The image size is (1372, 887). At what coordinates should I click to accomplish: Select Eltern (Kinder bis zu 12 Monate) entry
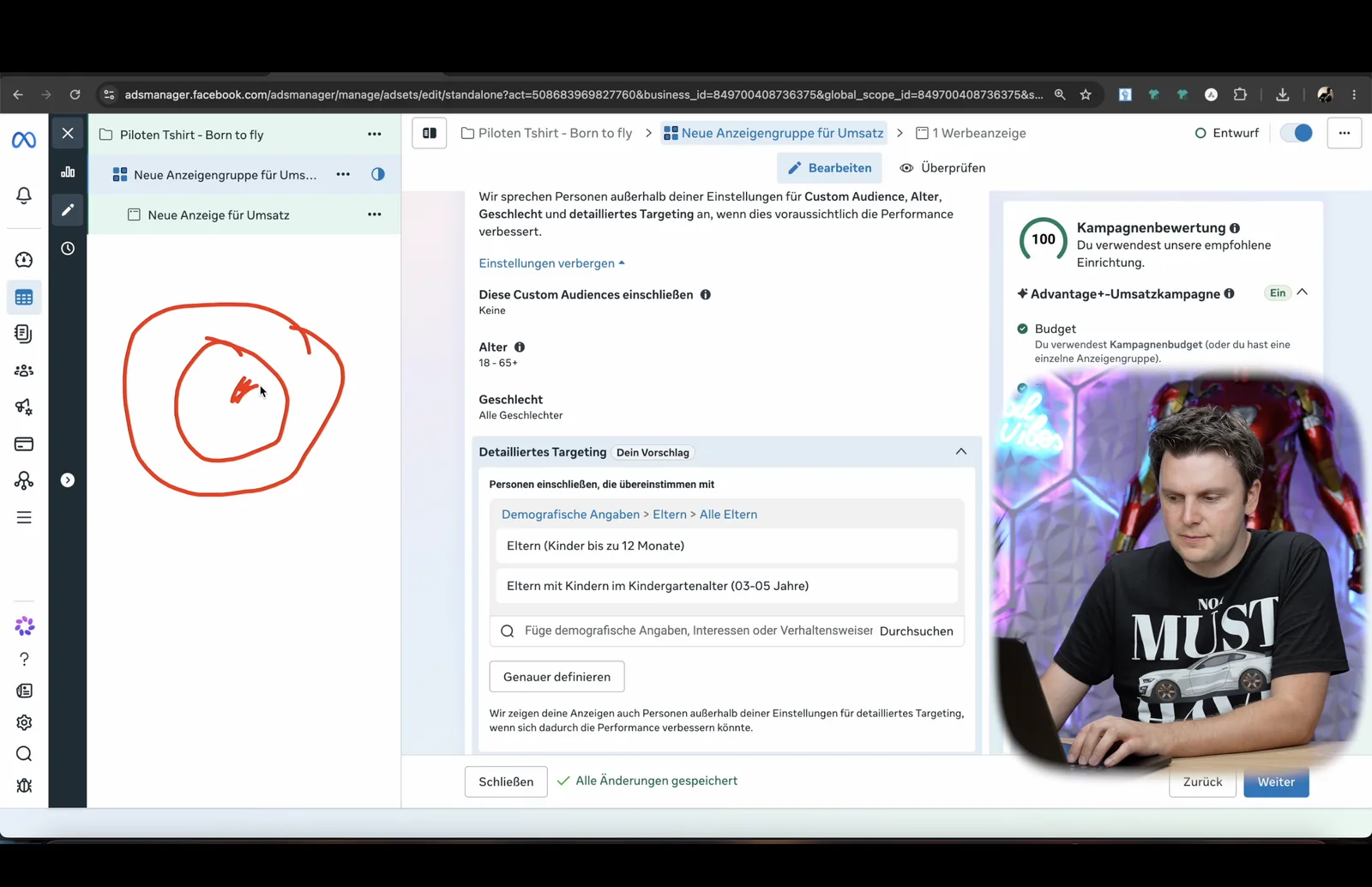pyautogui.click(x=726, y=546)
